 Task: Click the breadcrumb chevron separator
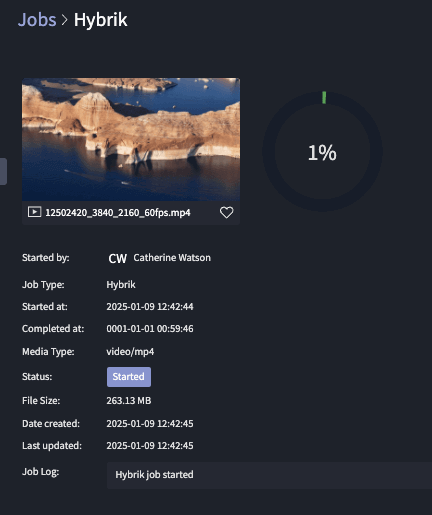tap(65, 20)
